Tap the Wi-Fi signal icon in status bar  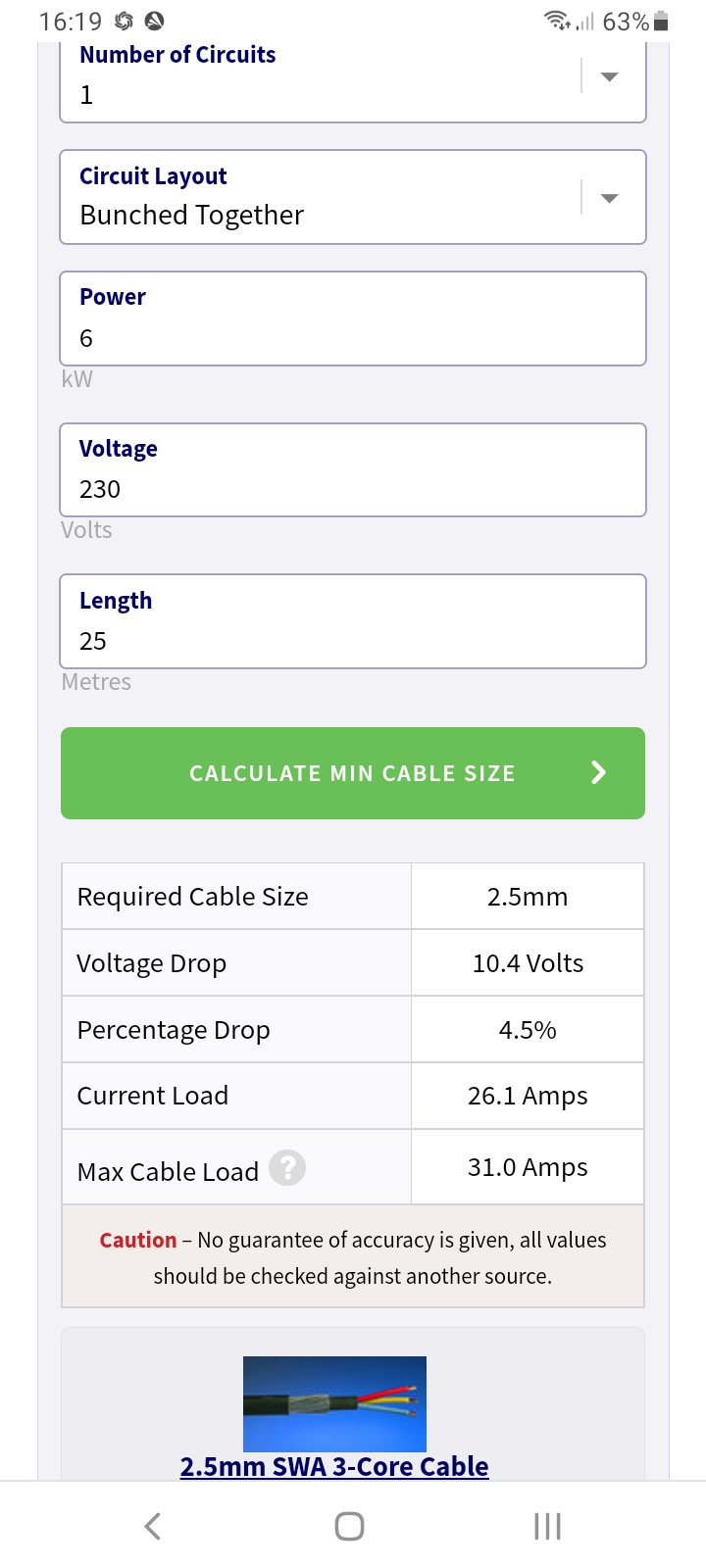click(557, 21)
